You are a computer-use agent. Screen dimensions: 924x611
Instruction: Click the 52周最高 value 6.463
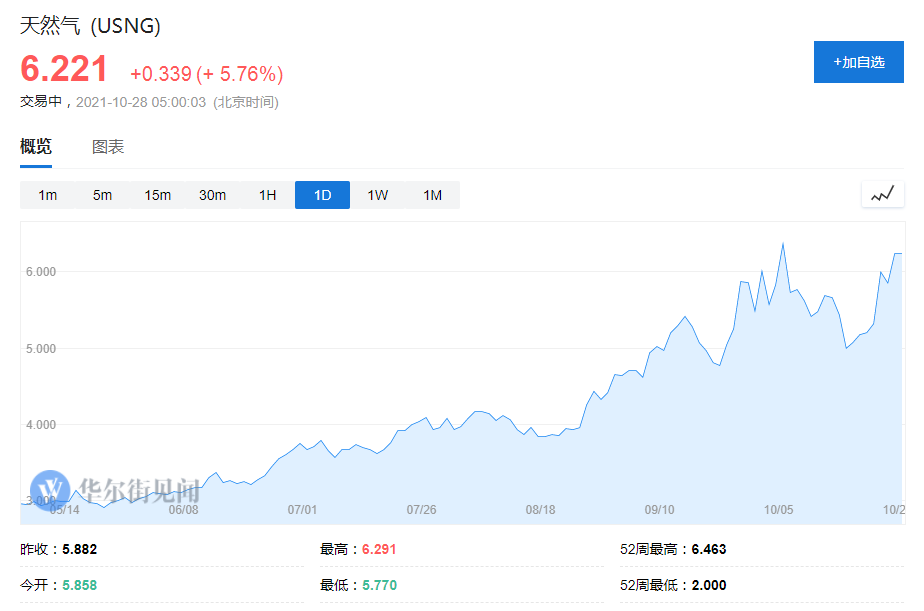pos(708,549)
